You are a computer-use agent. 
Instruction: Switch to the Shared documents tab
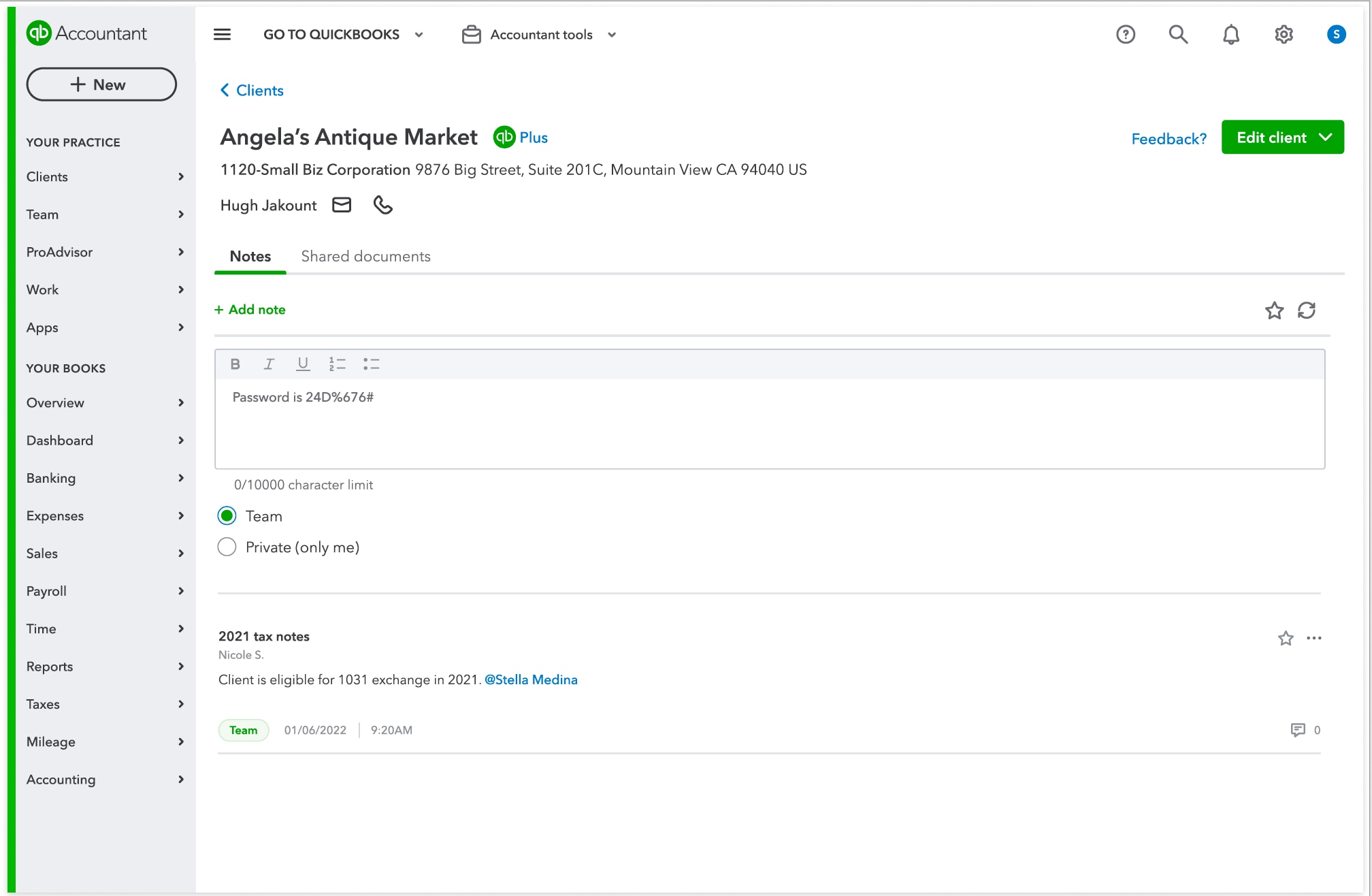(365, 257)
